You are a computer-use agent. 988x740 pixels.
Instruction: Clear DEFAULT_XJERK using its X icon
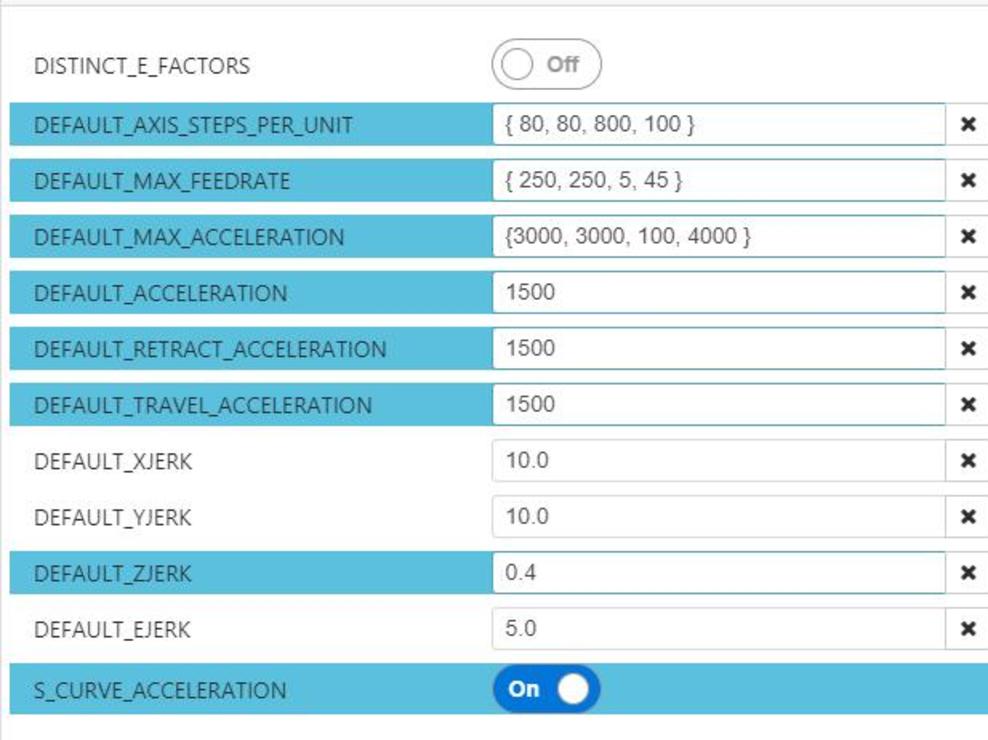coord(967,461)
